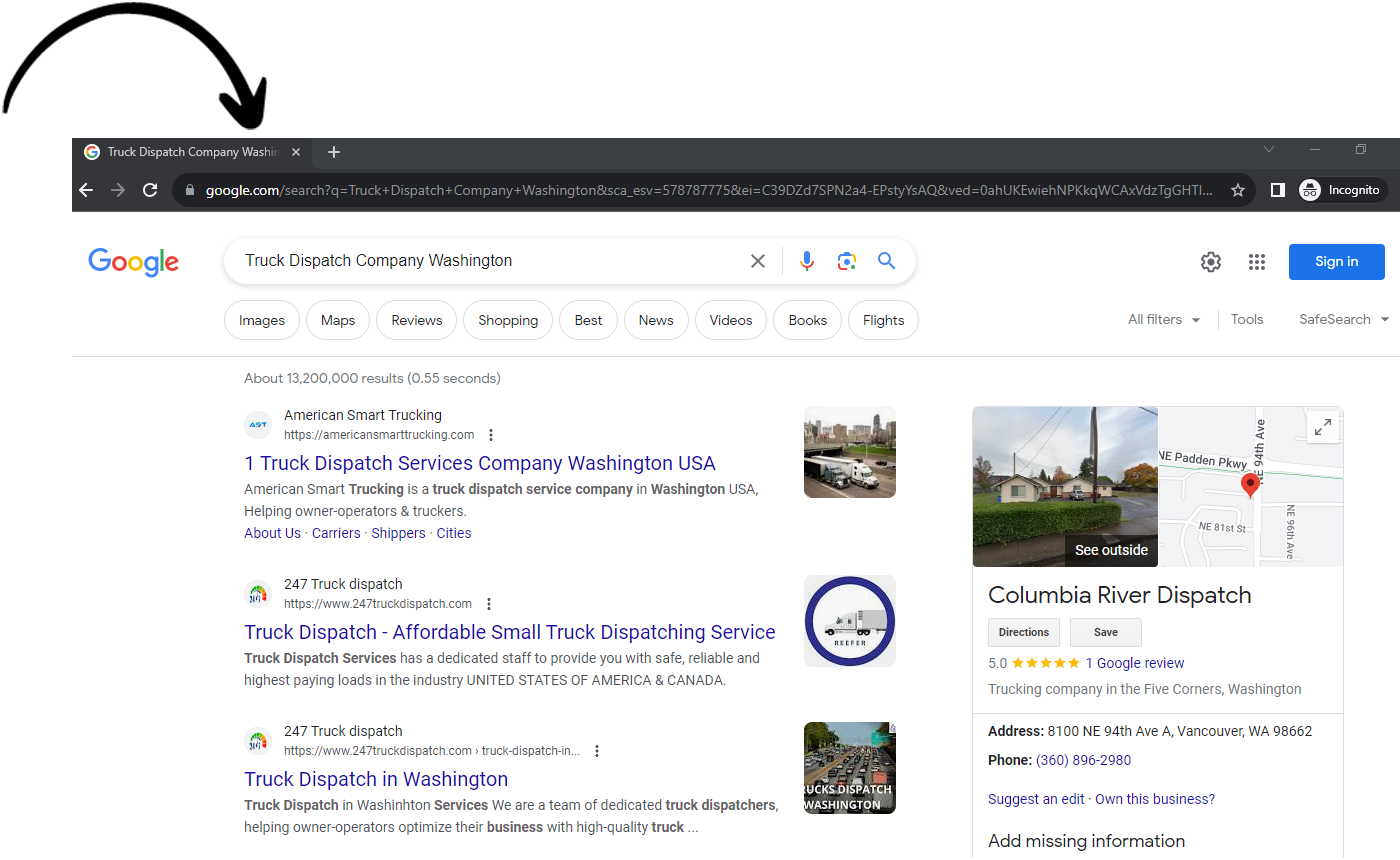
Task: Select the Maps filter tab
Action: 338,321
